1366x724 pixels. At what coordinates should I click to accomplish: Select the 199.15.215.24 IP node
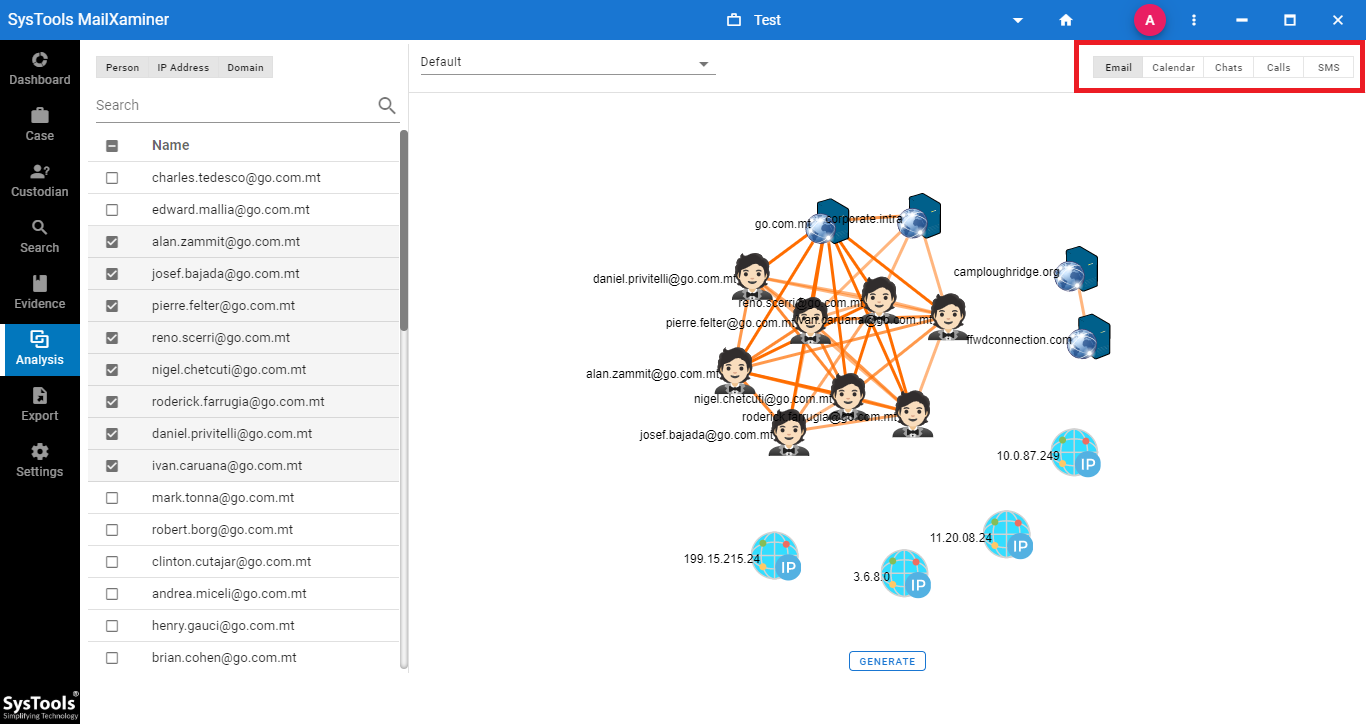tap(776, 556)
